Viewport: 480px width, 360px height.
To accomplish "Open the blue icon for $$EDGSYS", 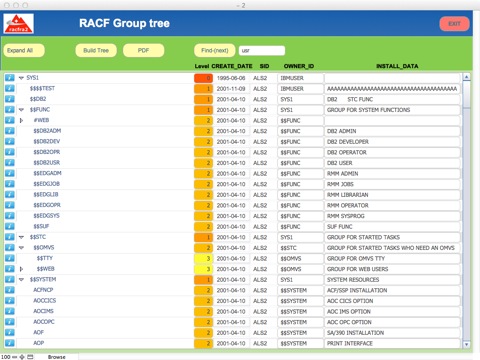I will tap(10, 216).
